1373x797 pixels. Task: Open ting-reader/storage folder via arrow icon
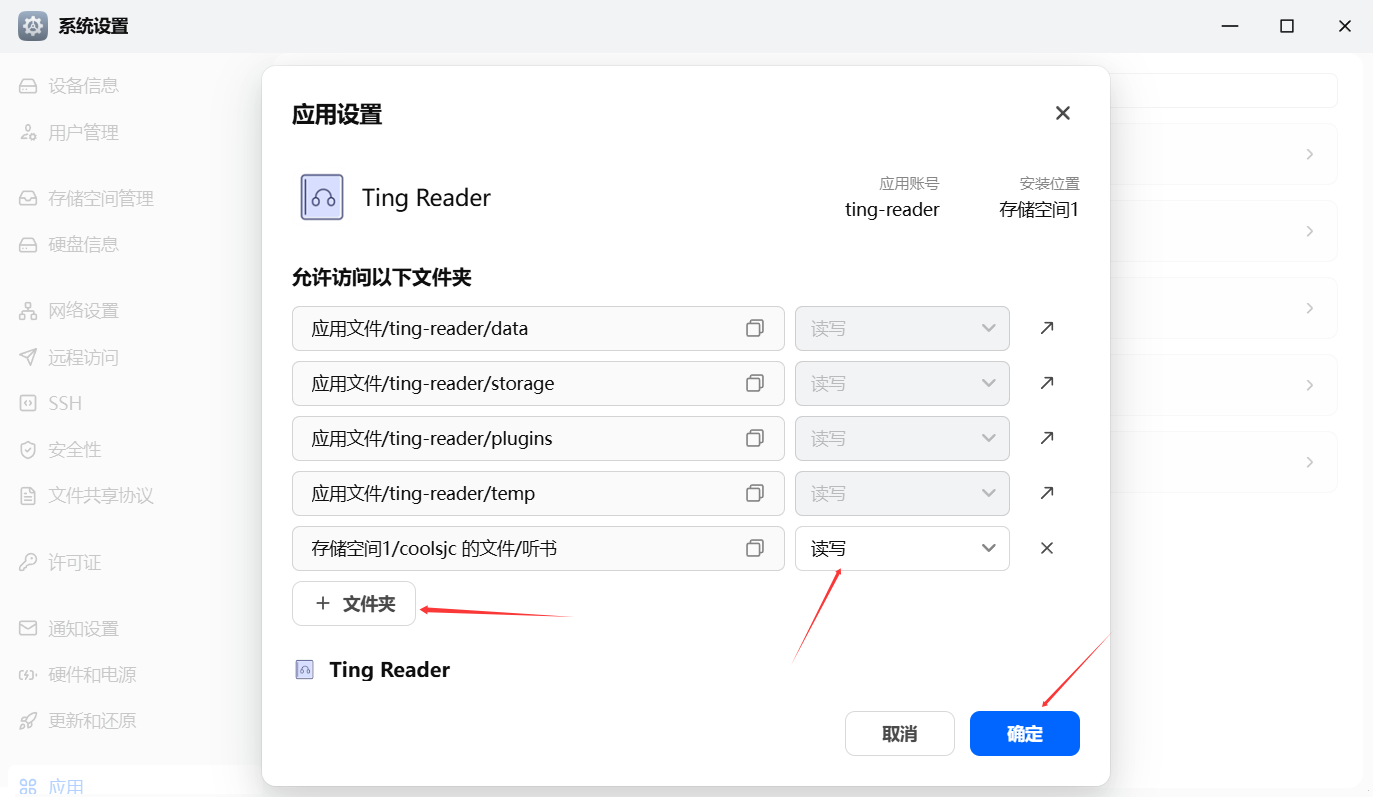pyautogui.click(x=1047, y=383)
